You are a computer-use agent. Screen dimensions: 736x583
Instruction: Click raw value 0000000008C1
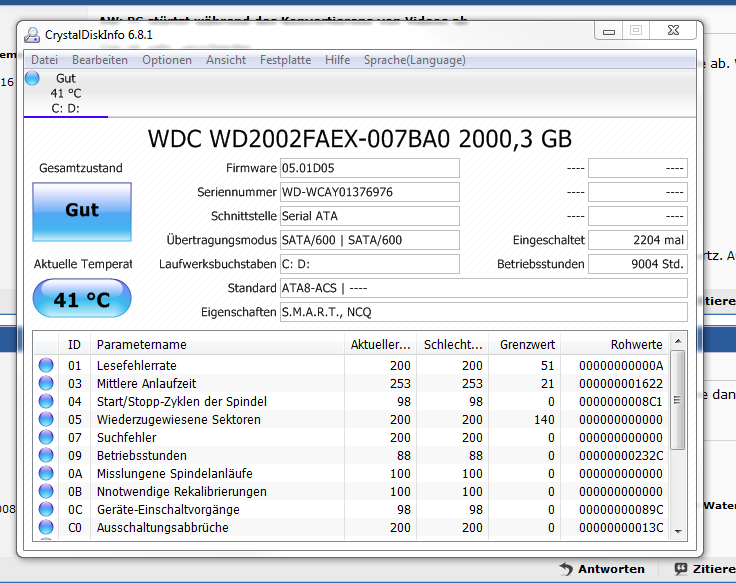(621, 401)
